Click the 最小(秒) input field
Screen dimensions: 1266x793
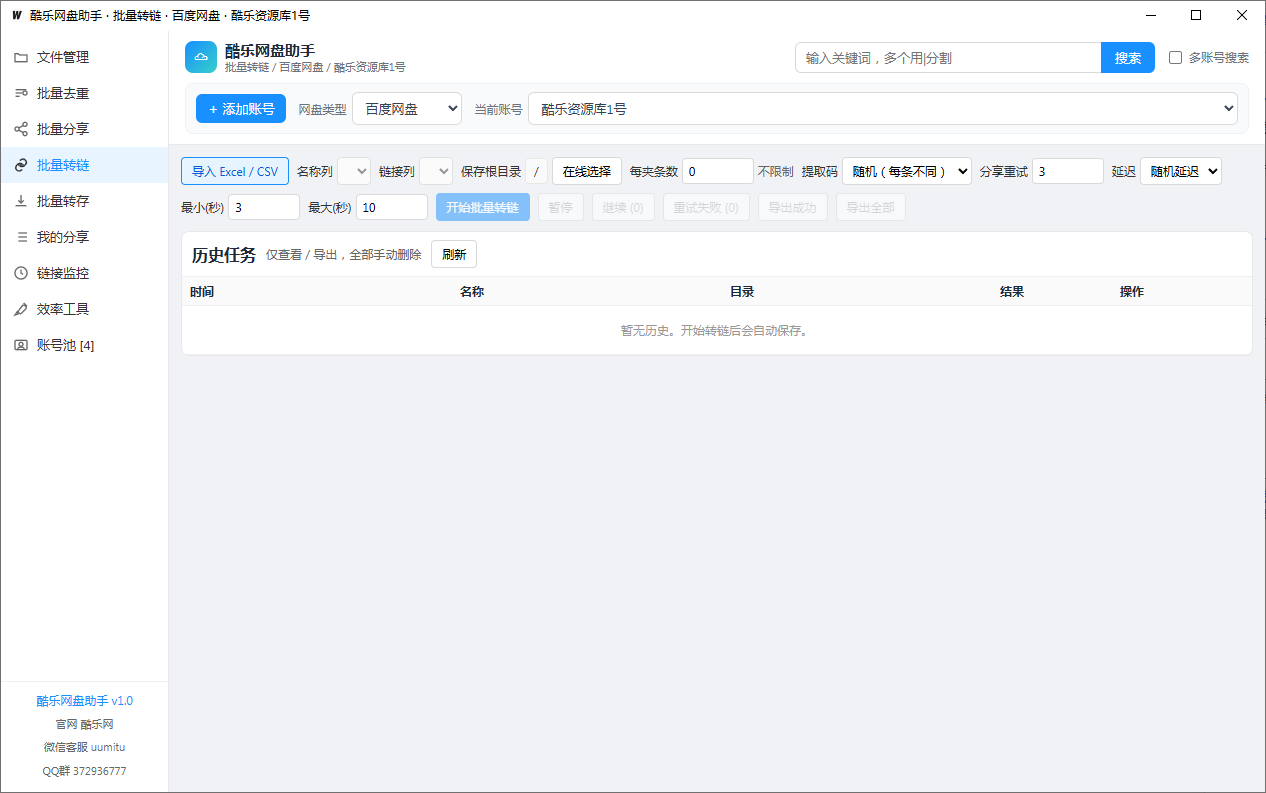coord(264,207)
